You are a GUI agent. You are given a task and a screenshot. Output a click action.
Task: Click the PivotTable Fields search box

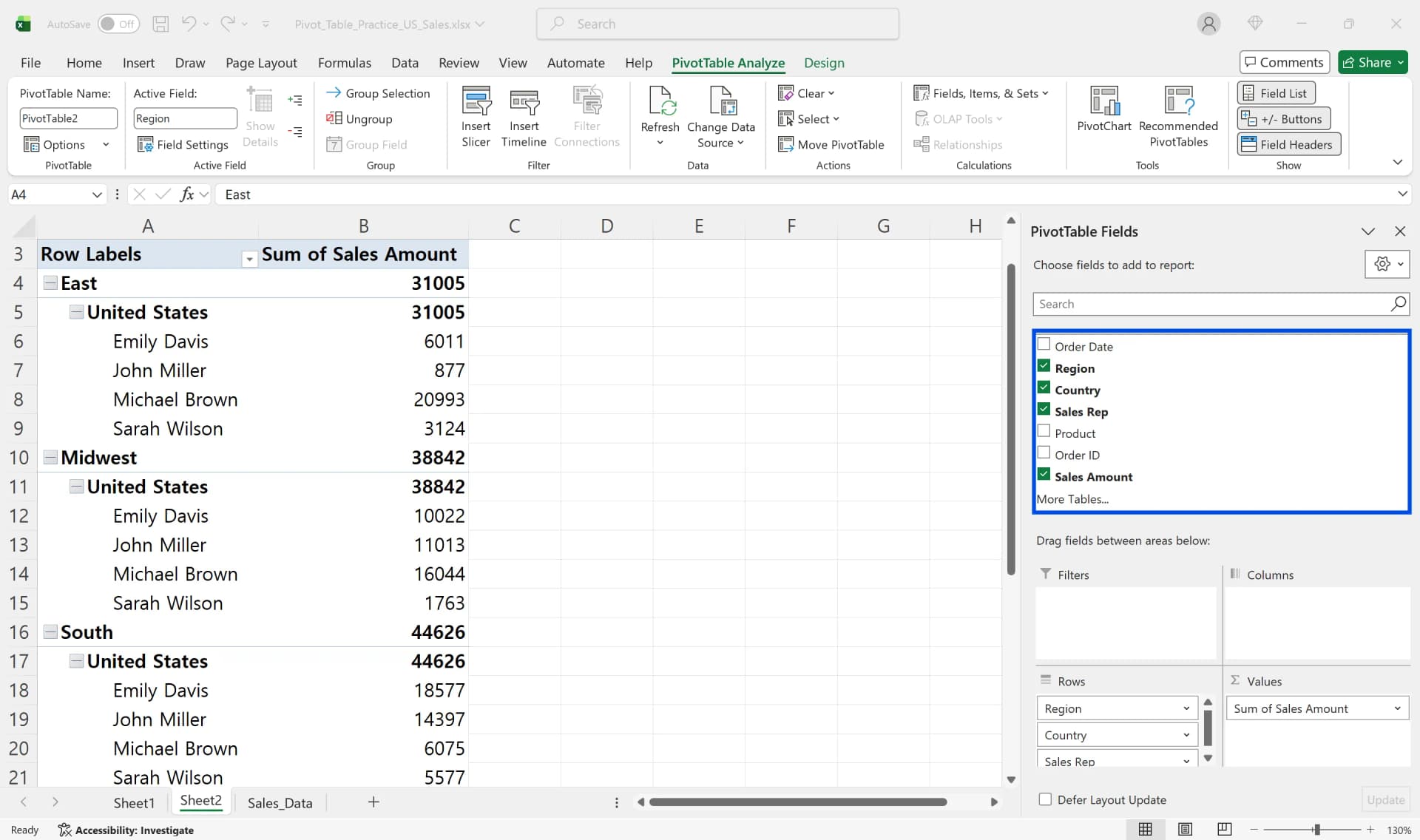click(x=1213, y=304)
